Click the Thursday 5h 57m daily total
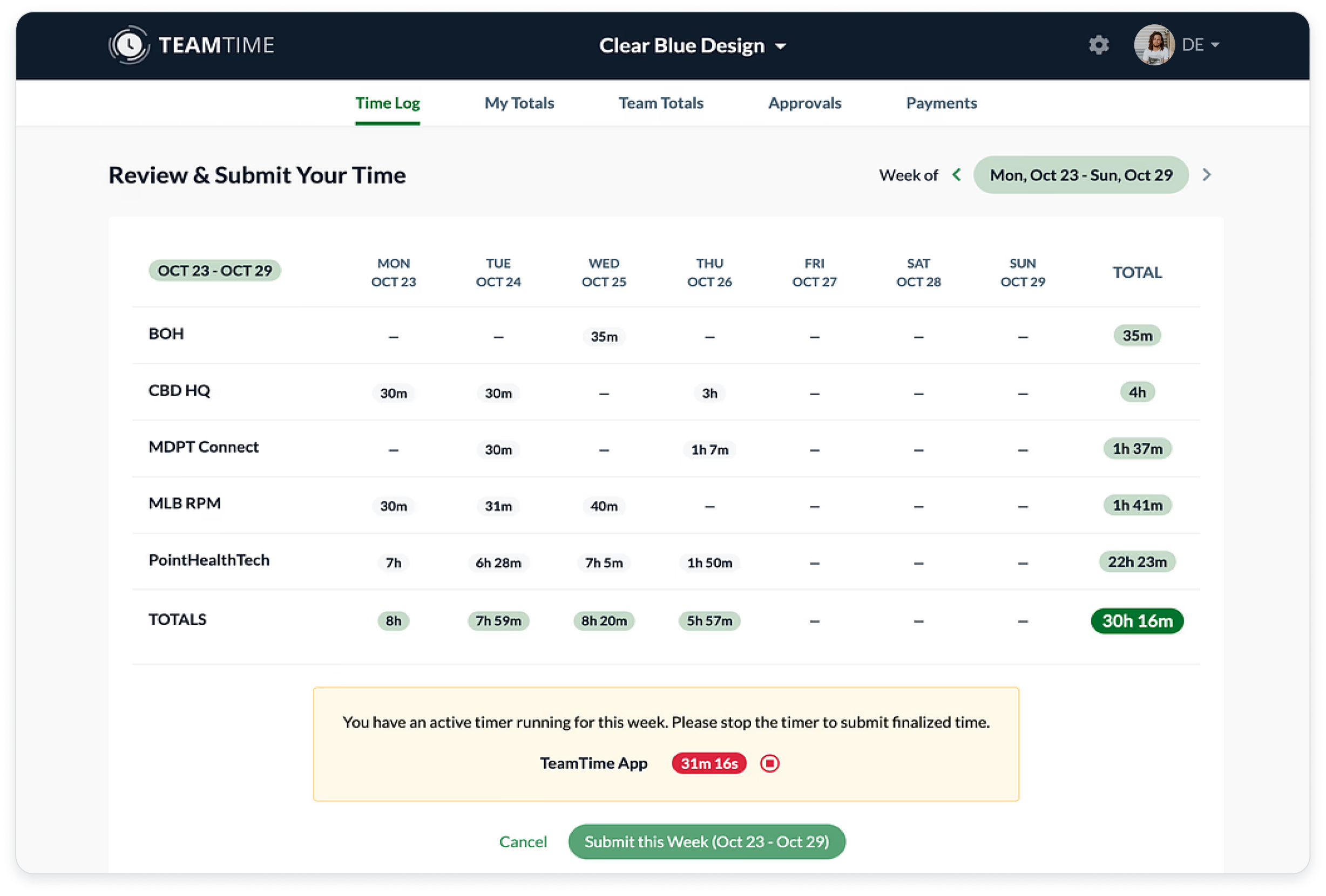Image resolution: width=1326 pixels, height=896 pixels. 709,621
